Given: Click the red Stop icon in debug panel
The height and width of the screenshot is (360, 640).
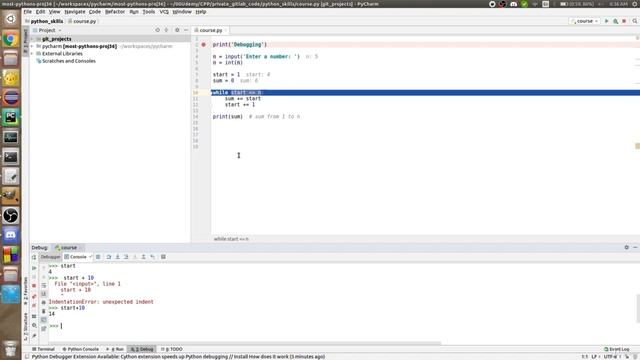Looking at the screenshot, I should click(34, 286).
